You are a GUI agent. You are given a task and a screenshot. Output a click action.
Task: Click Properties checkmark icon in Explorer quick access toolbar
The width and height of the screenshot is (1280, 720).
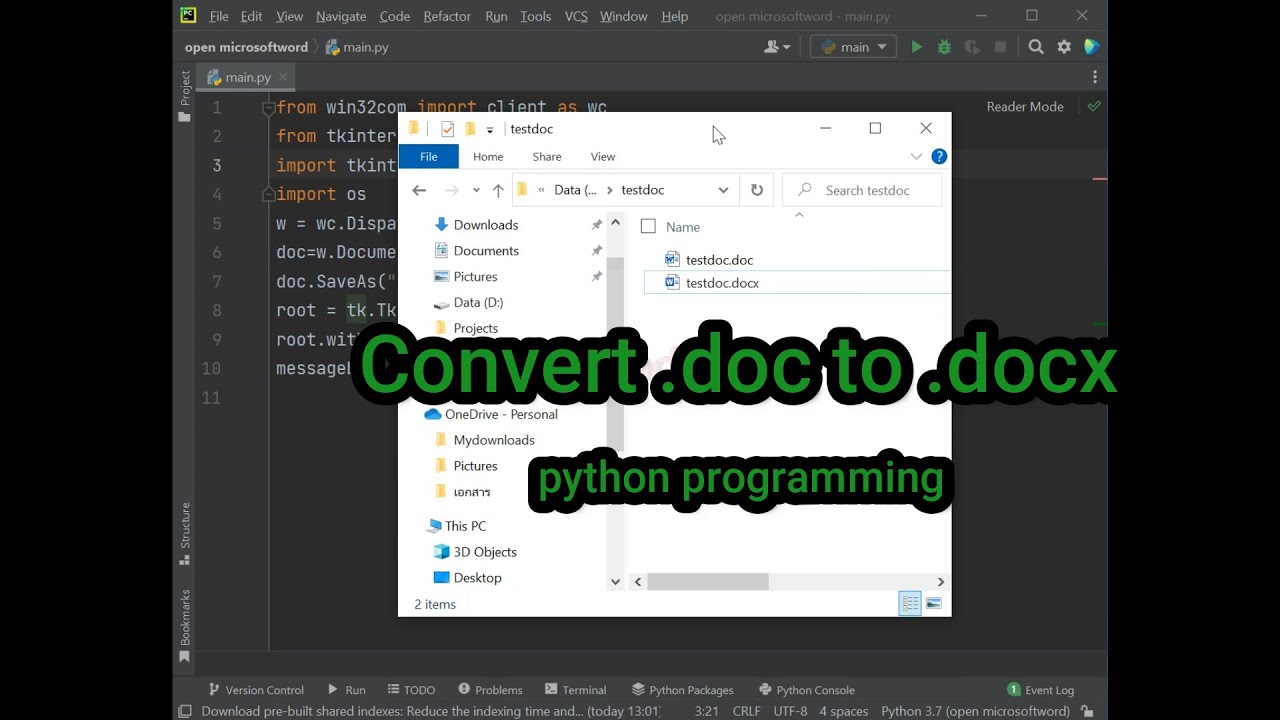pos(447,129)
